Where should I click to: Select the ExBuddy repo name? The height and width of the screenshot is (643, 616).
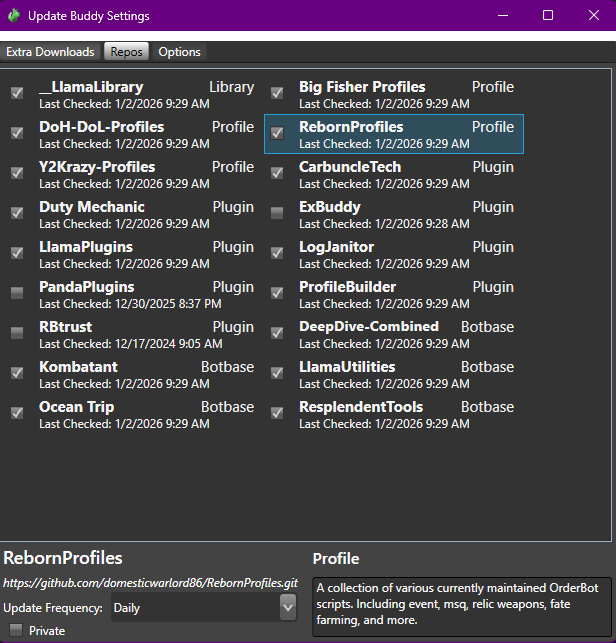click(330, 207)
